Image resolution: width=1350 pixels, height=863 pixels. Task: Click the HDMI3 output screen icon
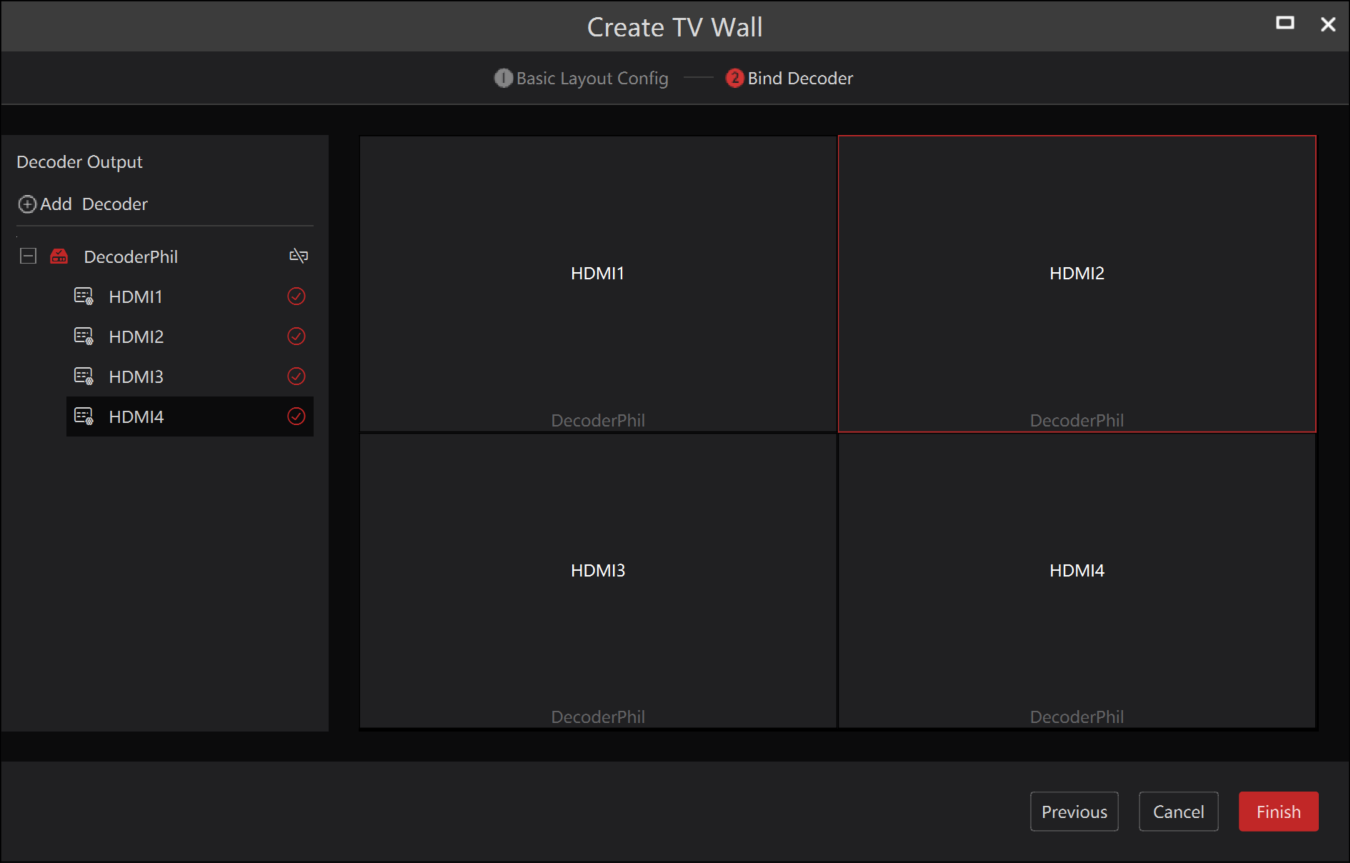point(84,376)
